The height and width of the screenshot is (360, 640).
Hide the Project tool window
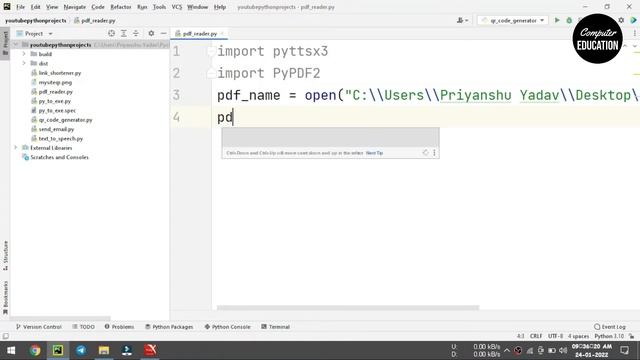coord(163,33)
